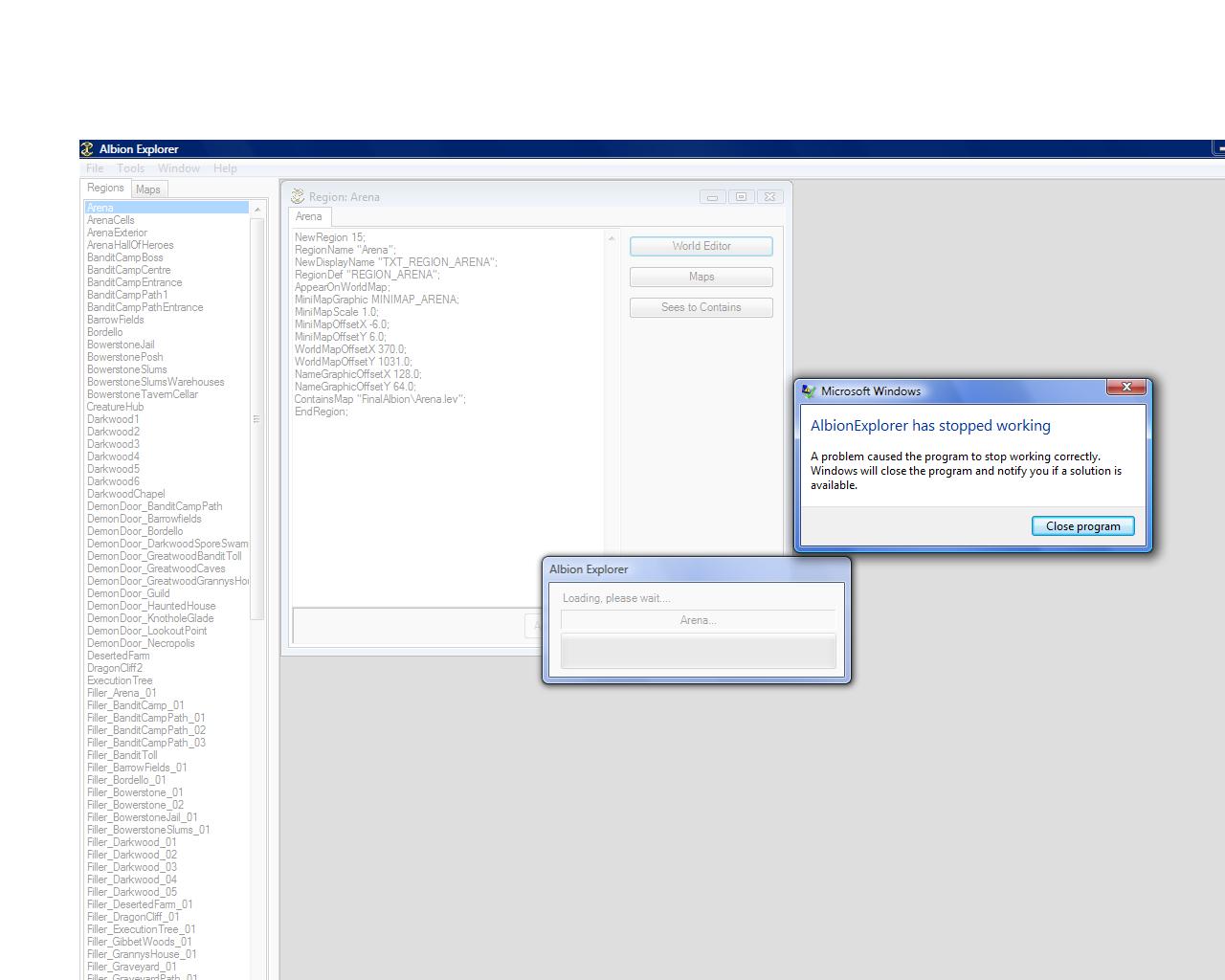Click the Albion Explorer title bar icon
1225x980 pixels.
coord(87,149)
